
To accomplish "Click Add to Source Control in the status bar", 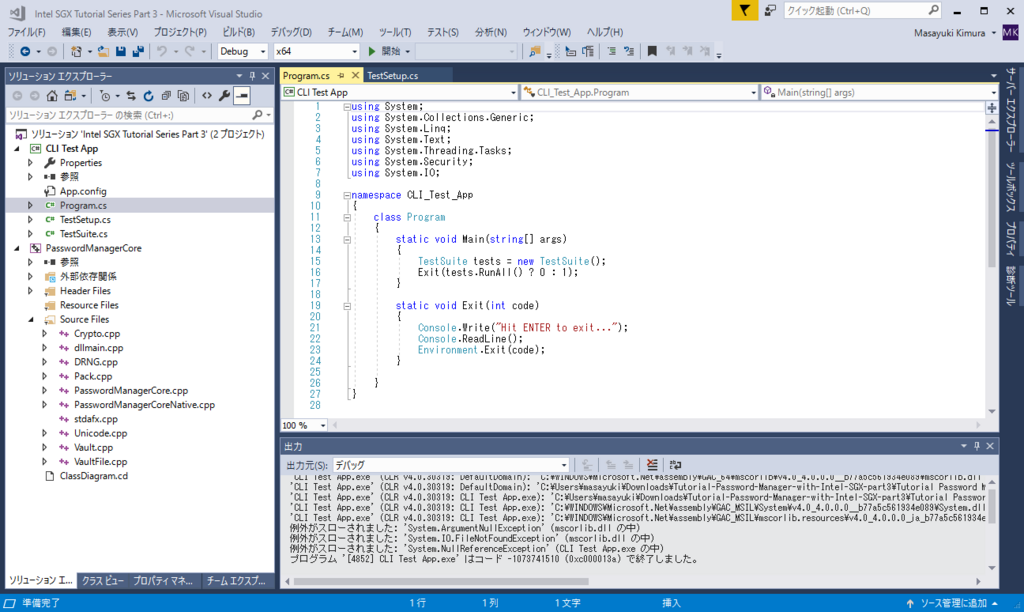I will coord(952,603).
